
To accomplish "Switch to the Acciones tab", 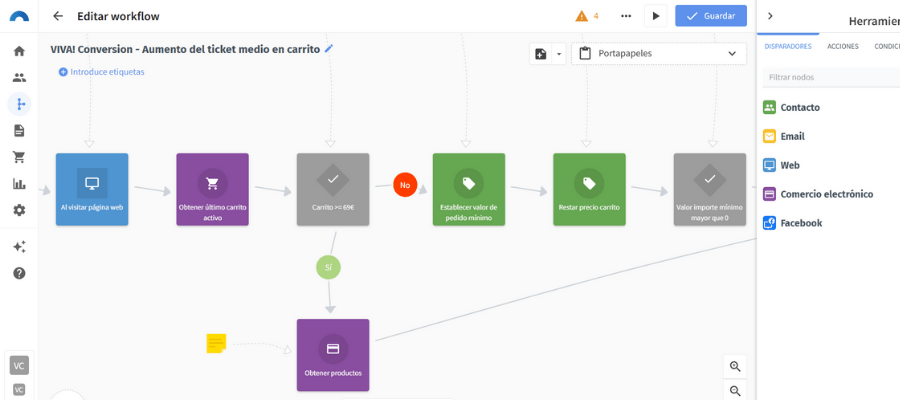I will tap(843, 46).
